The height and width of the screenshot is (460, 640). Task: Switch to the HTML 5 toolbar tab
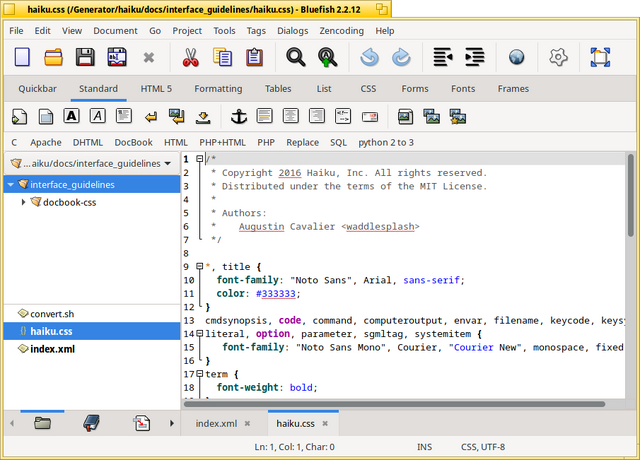(x=156, y=89)
